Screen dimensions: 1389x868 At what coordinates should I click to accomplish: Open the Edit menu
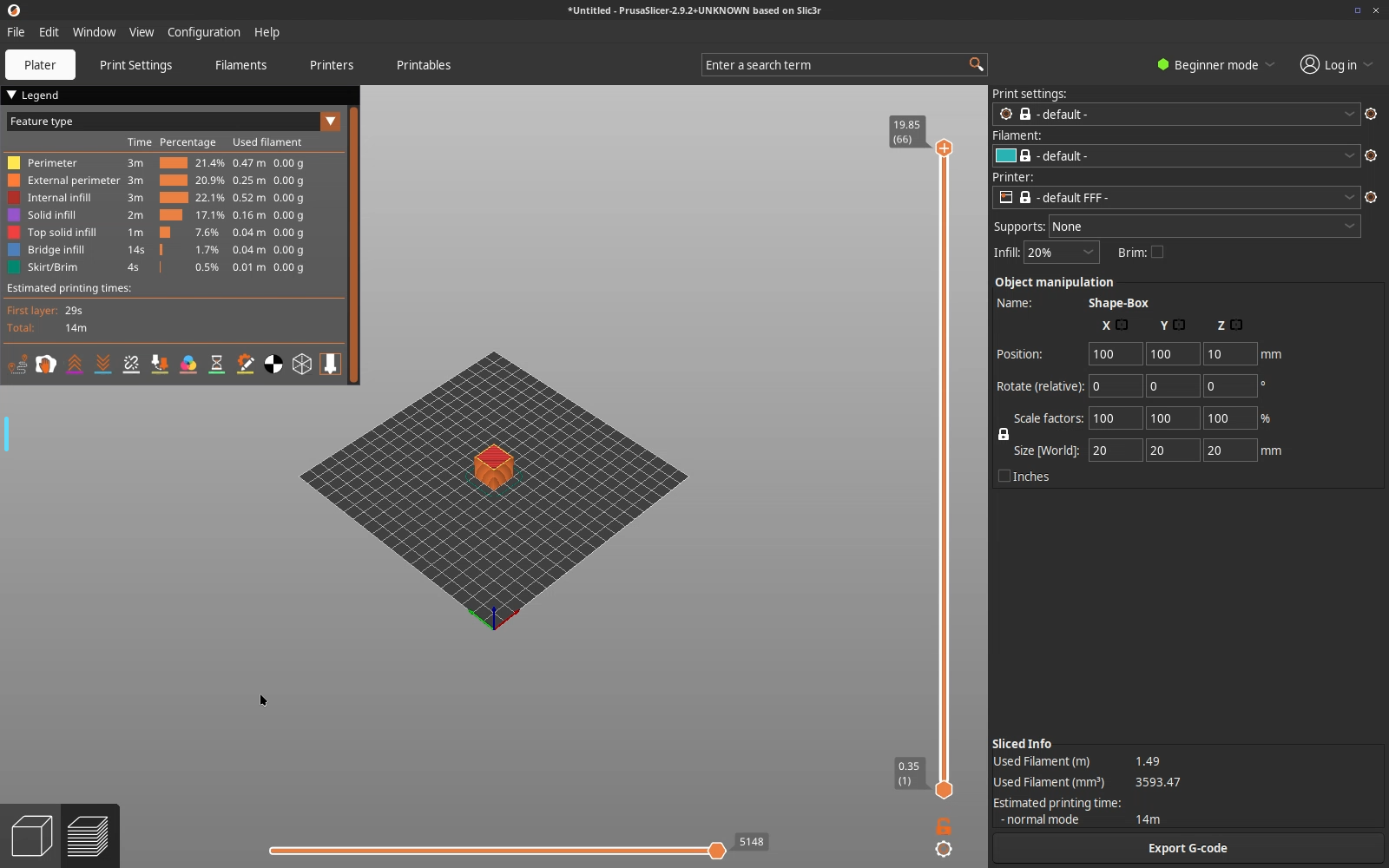click(49, 32)
